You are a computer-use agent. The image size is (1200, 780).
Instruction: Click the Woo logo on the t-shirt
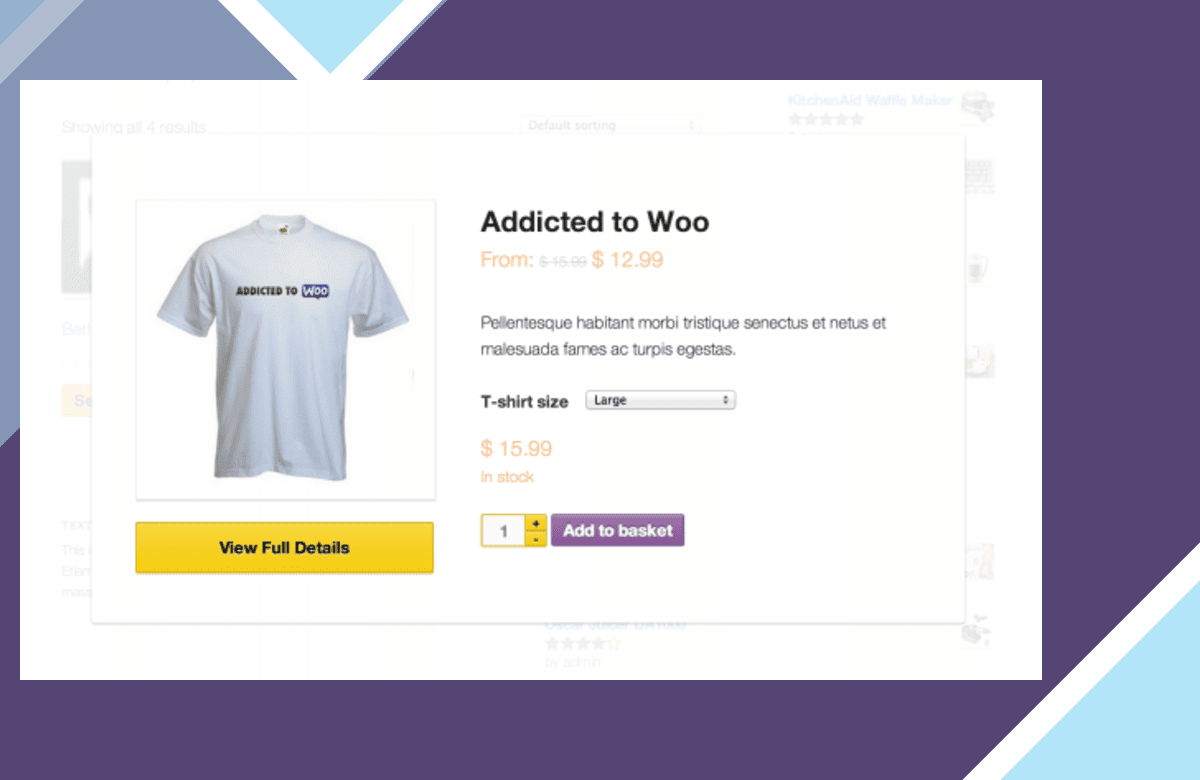click(315, 291)
